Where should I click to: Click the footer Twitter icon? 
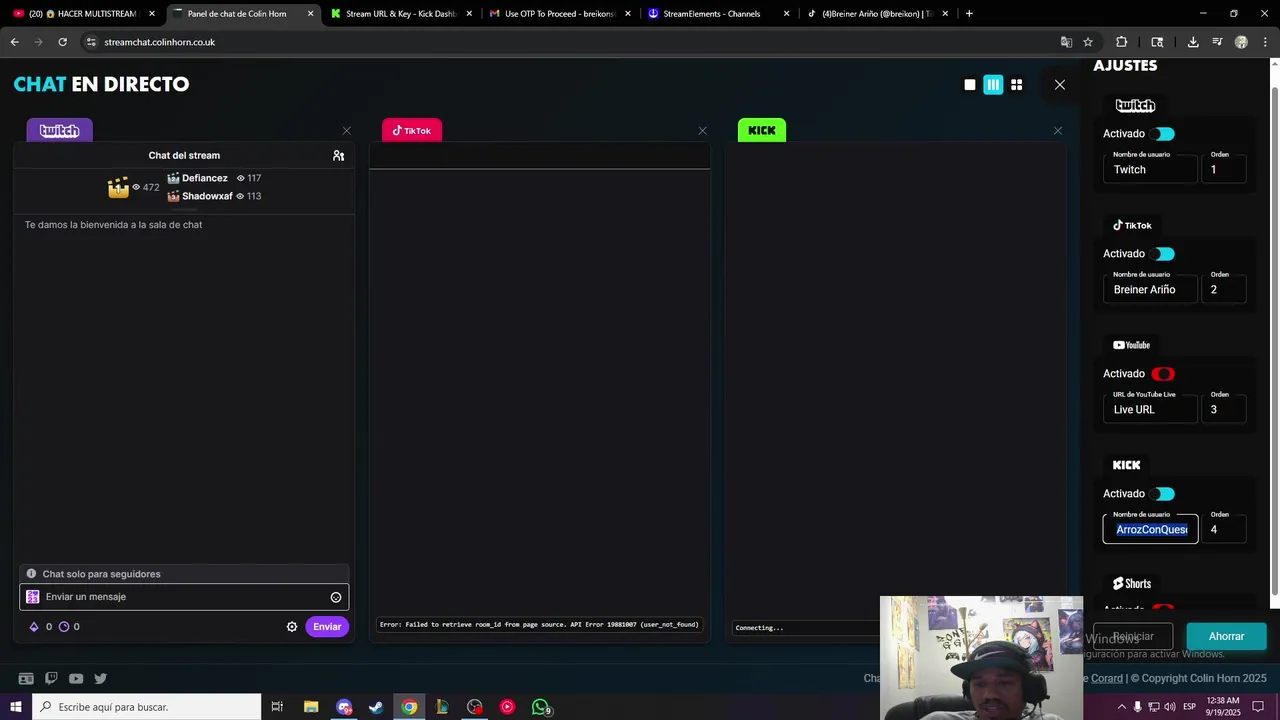[x=101, y=678]
